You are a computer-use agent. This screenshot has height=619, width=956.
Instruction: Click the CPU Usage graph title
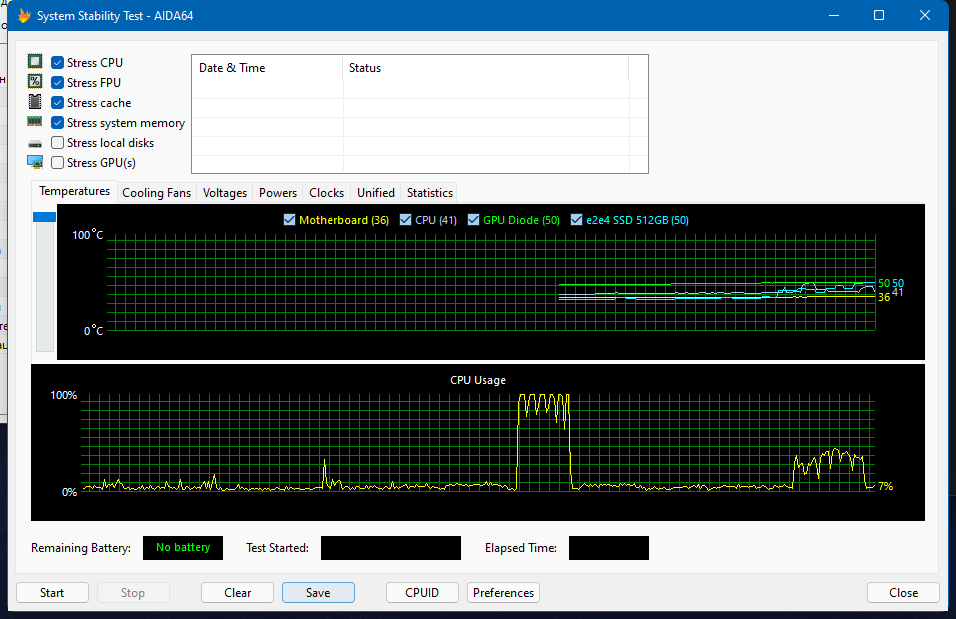(x=478, y=380)
